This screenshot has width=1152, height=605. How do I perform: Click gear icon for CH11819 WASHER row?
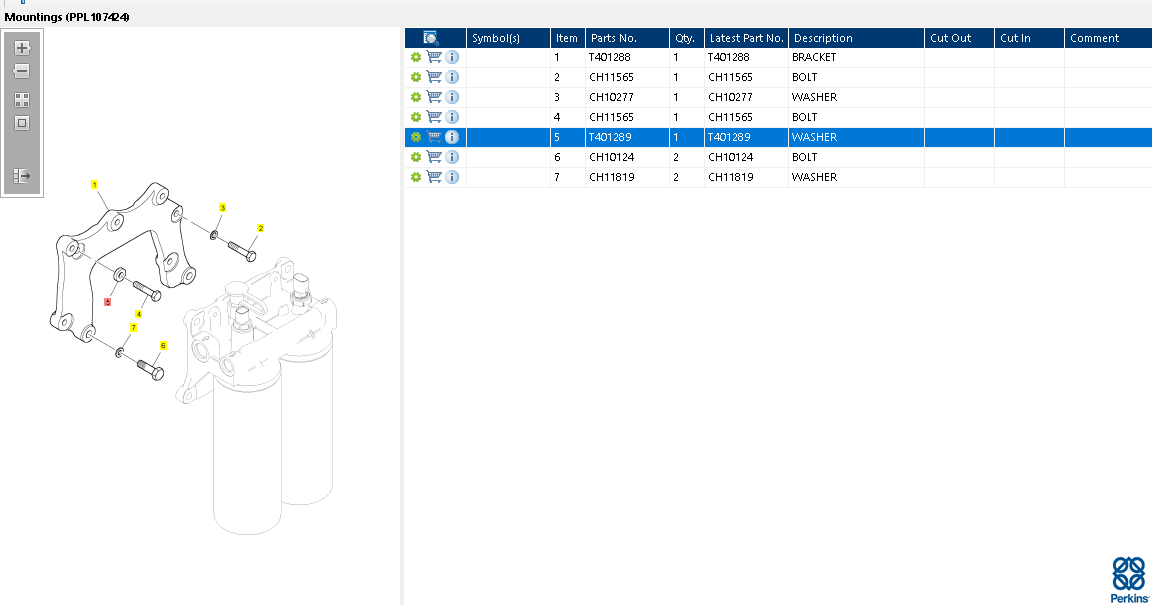[416, 177]
